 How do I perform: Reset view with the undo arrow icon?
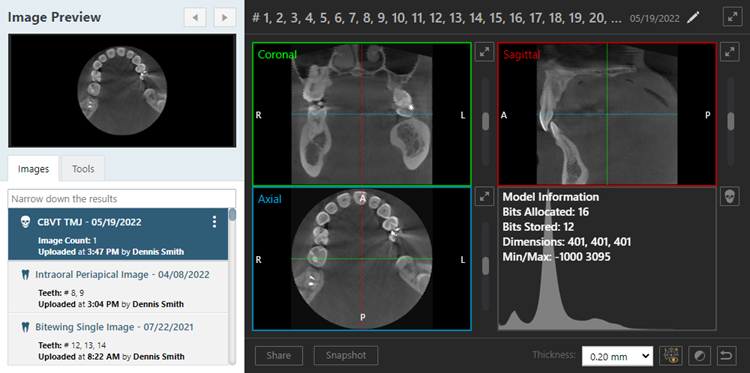726,356
